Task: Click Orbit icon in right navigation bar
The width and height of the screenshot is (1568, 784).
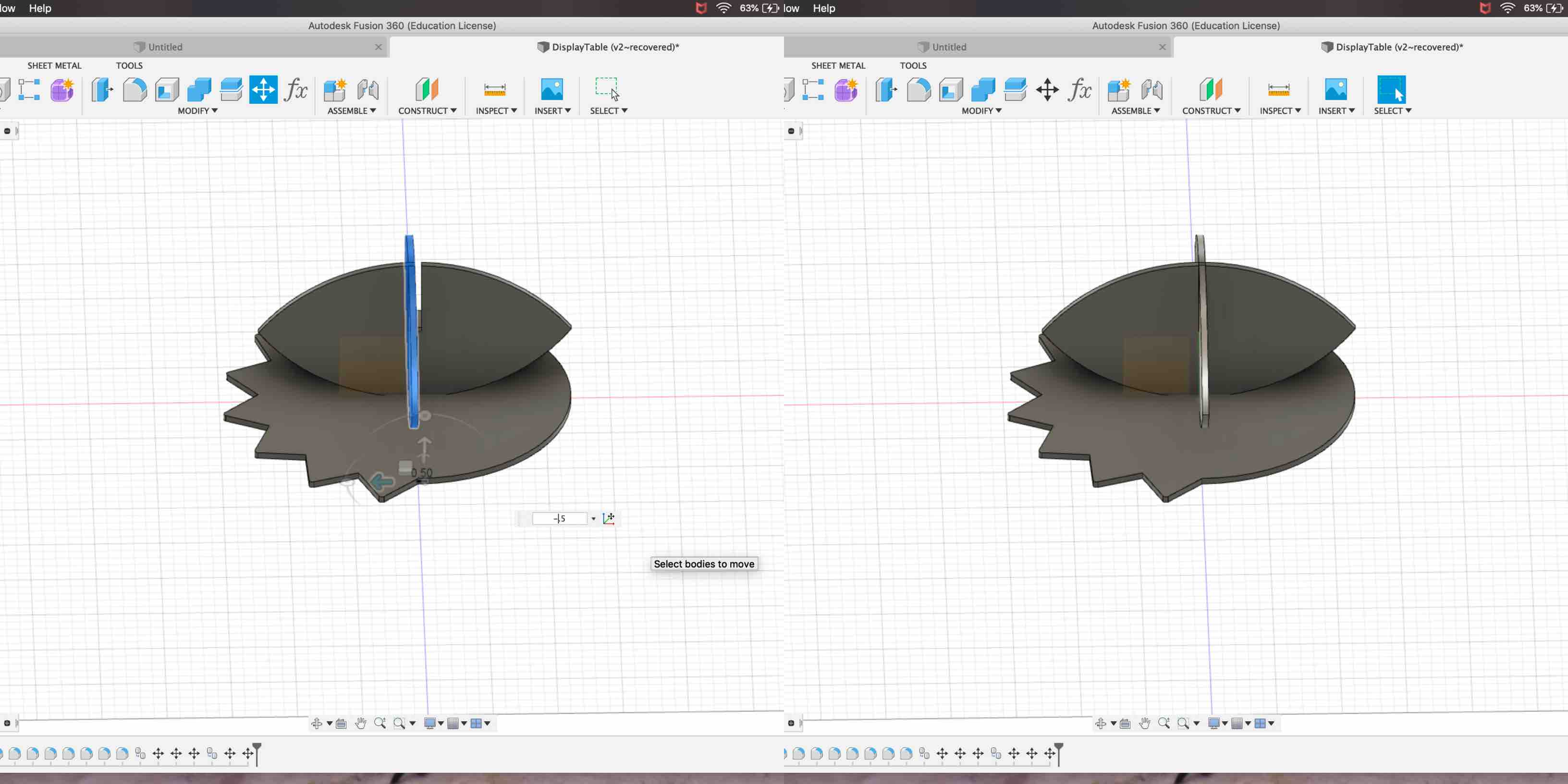Action: click(x=1101, y=723)
